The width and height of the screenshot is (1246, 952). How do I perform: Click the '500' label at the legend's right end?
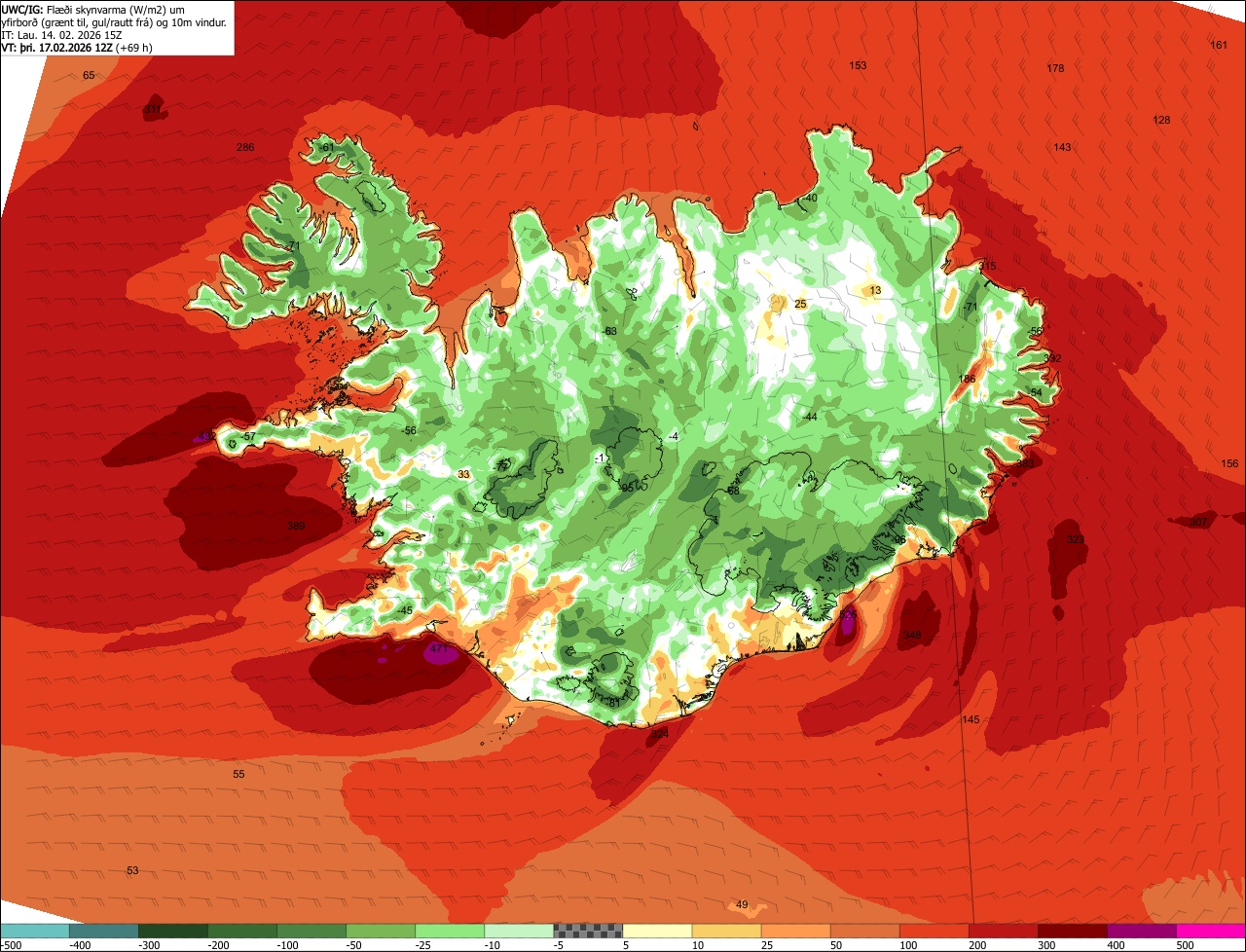pos(1185,944)
